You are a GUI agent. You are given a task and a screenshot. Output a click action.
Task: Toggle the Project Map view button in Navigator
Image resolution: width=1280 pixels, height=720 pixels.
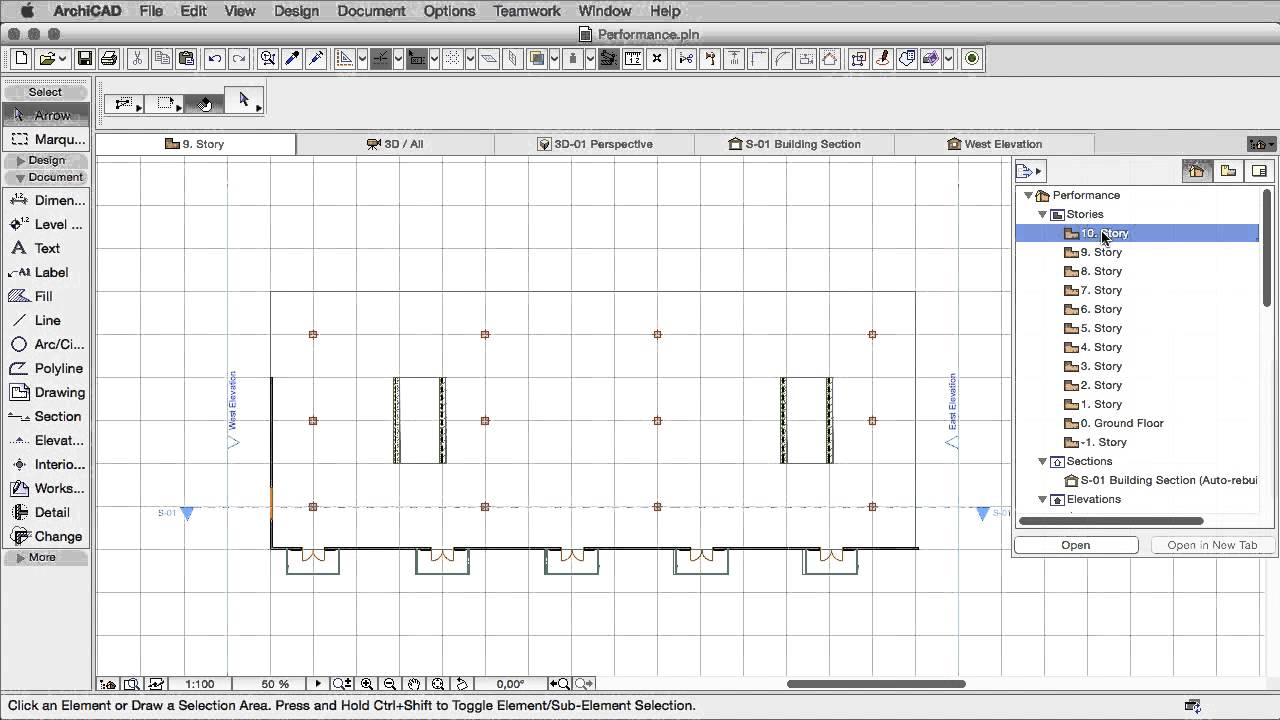click(x=1196, y=171)
